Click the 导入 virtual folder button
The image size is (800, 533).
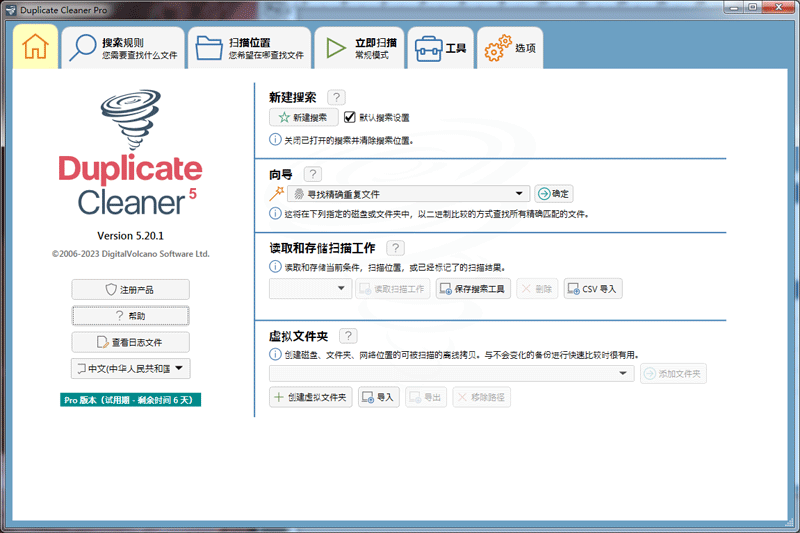coord(379,397)
